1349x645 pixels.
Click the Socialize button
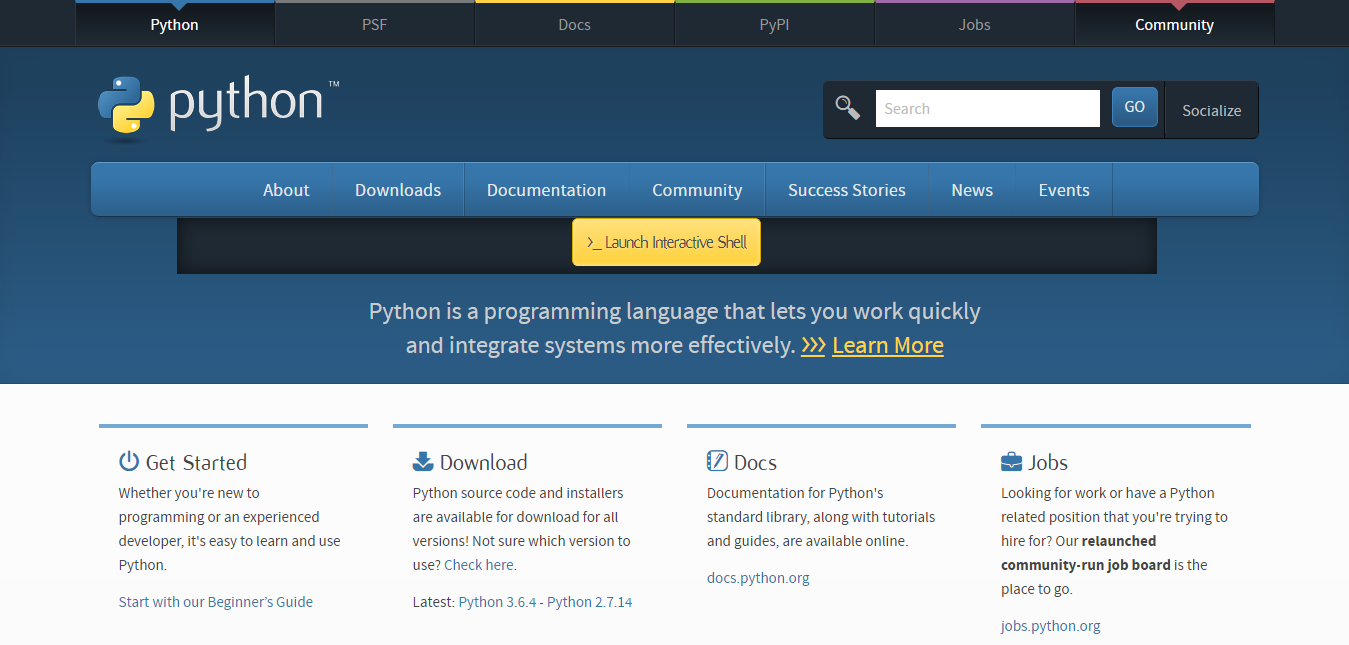(1211, 110)
